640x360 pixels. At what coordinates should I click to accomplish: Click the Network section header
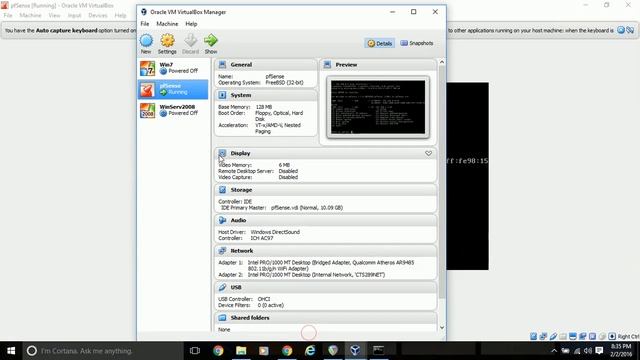[x=325, y=251]
